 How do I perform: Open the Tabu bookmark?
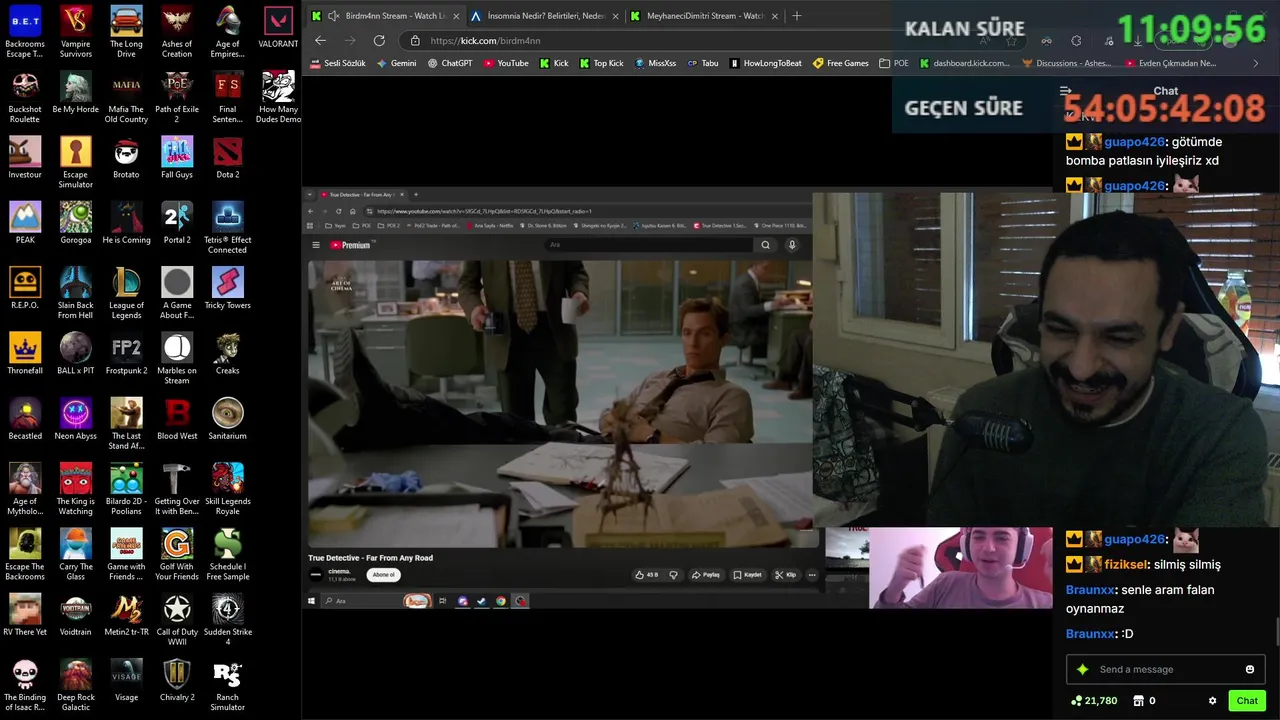(x=703, y=63)
